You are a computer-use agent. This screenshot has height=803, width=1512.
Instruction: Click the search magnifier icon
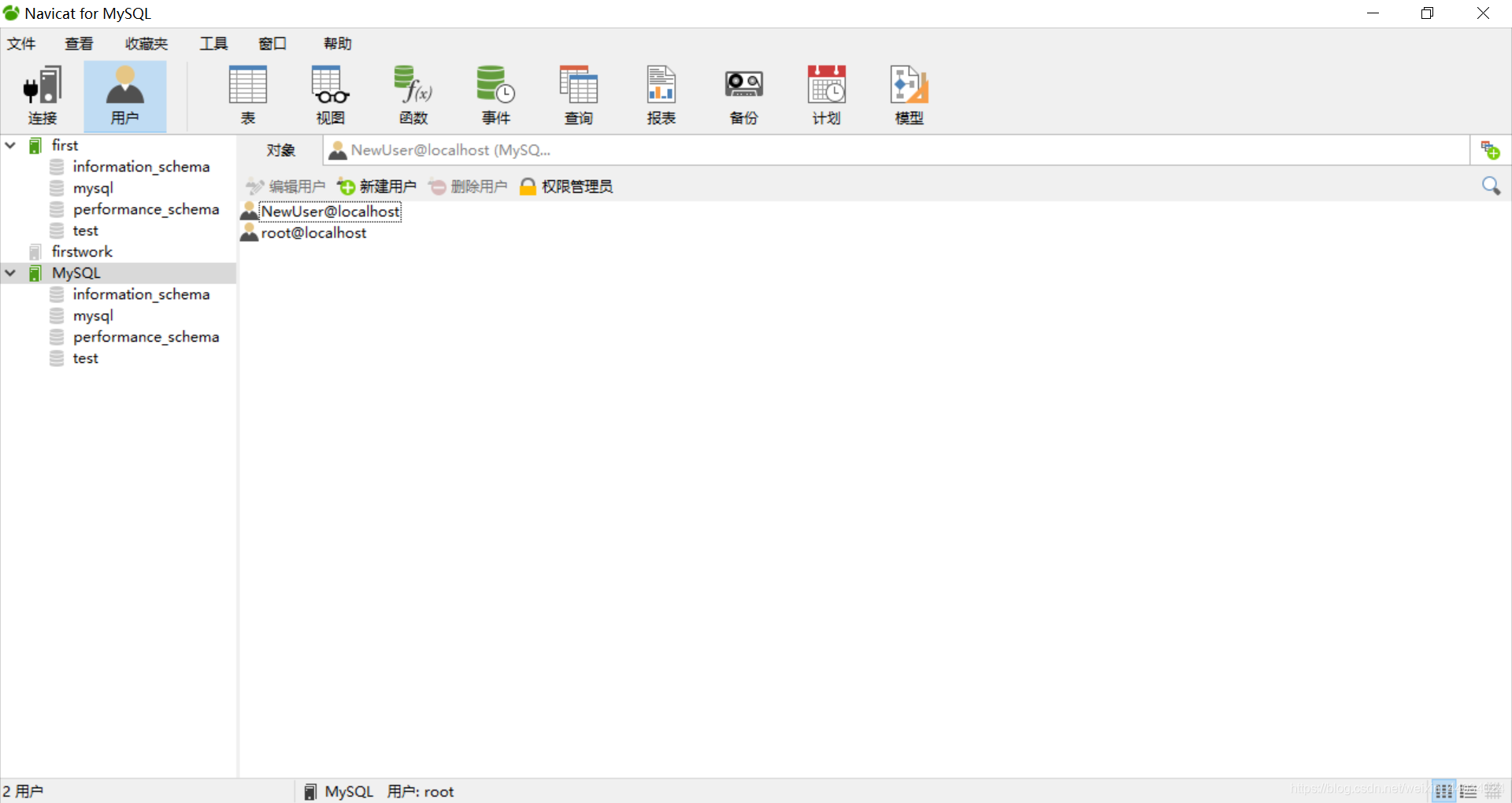tap(1491, 186)
